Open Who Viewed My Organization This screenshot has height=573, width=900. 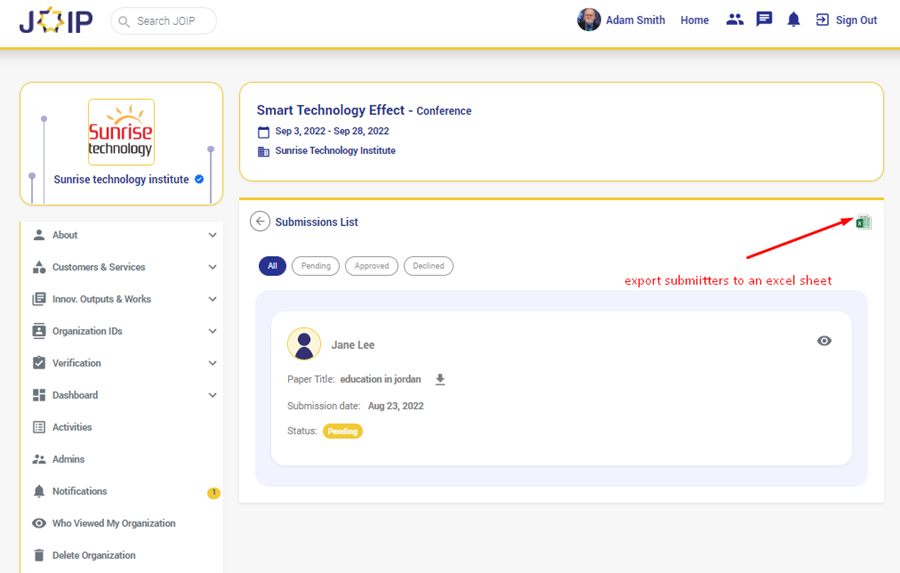[x=113, y=523]
